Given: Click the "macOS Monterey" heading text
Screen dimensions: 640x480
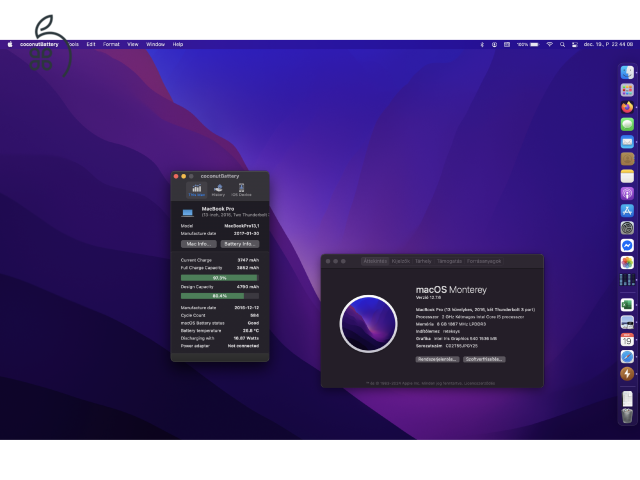Looking at the screenshot, I should [451, 290].
